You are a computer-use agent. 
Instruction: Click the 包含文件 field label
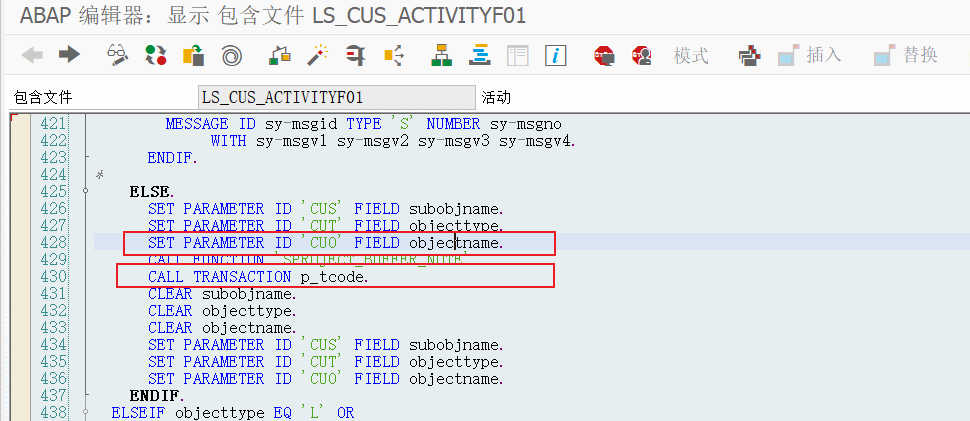[x=43, y=97]
